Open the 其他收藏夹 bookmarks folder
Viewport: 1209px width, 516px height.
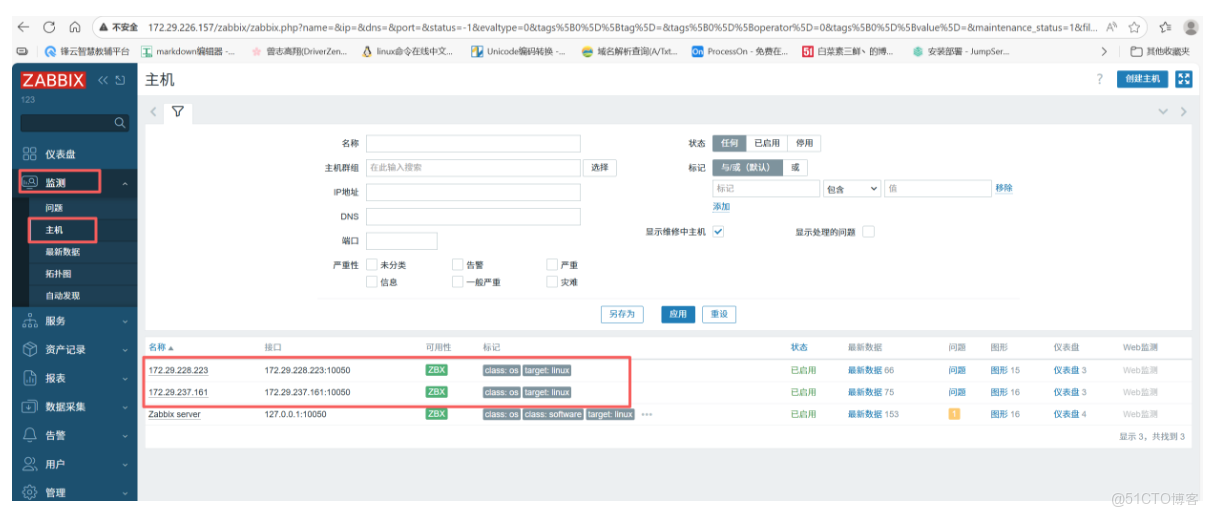point(1158,51)
